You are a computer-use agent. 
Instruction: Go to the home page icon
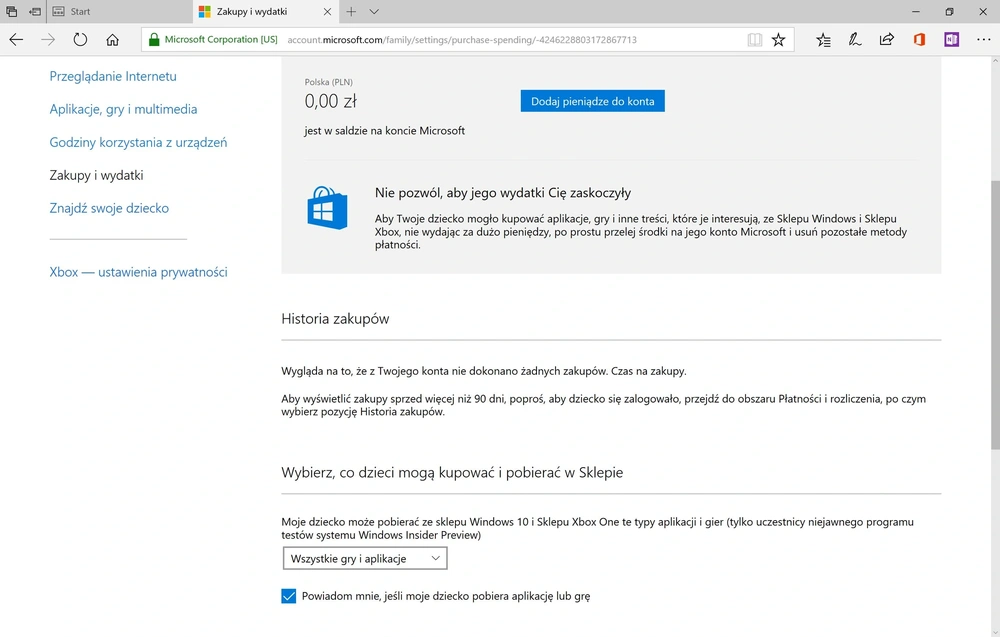coord(112,40)
